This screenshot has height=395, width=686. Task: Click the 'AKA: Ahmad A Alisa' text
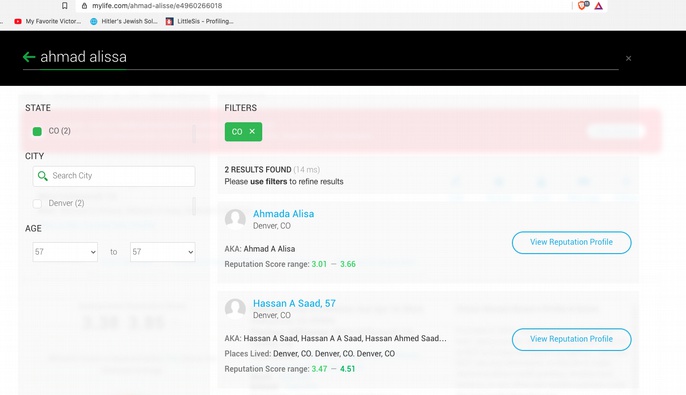(260, 249)
